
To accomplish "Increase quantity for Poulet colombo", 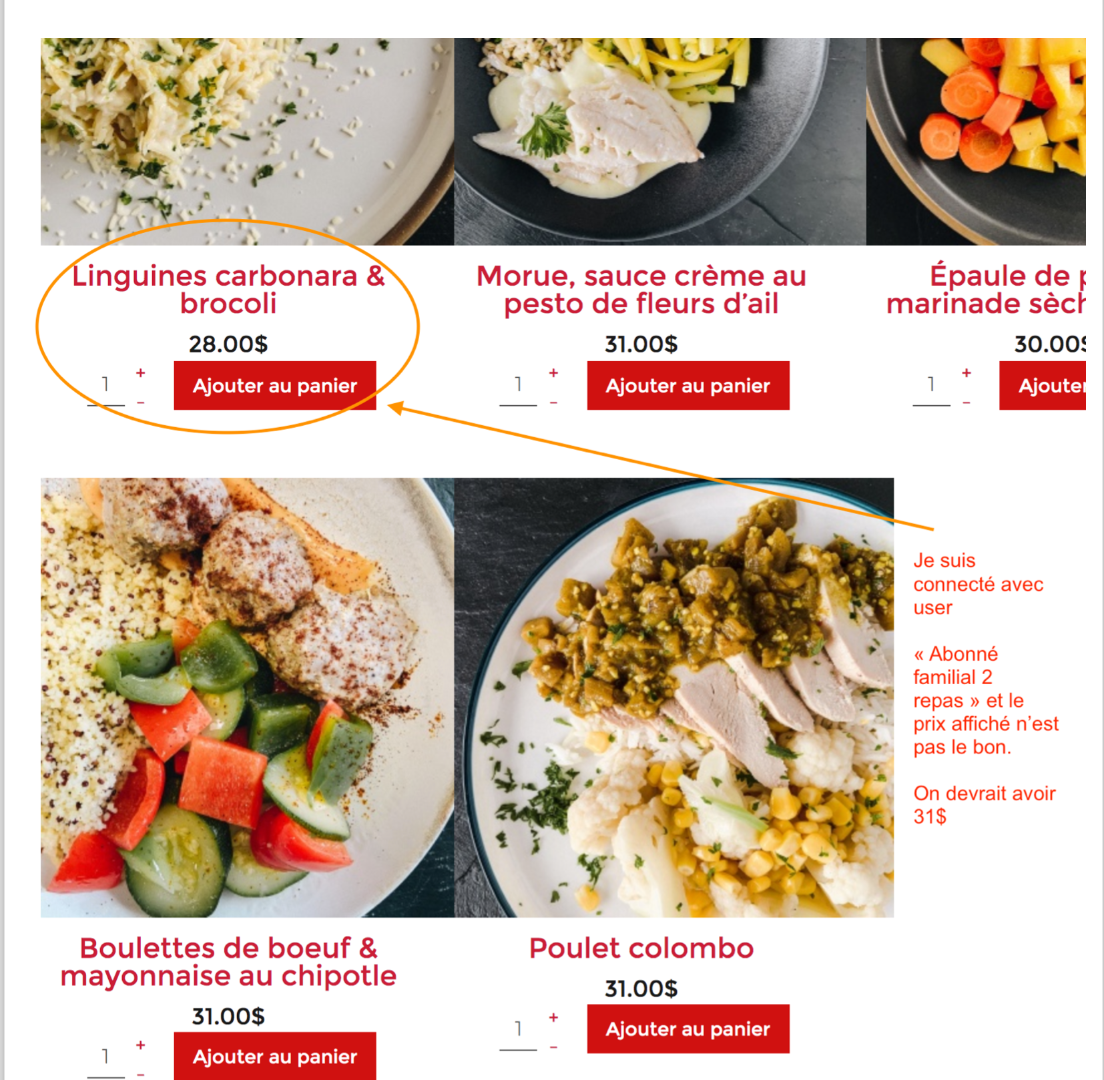I will pos(553,1017).
